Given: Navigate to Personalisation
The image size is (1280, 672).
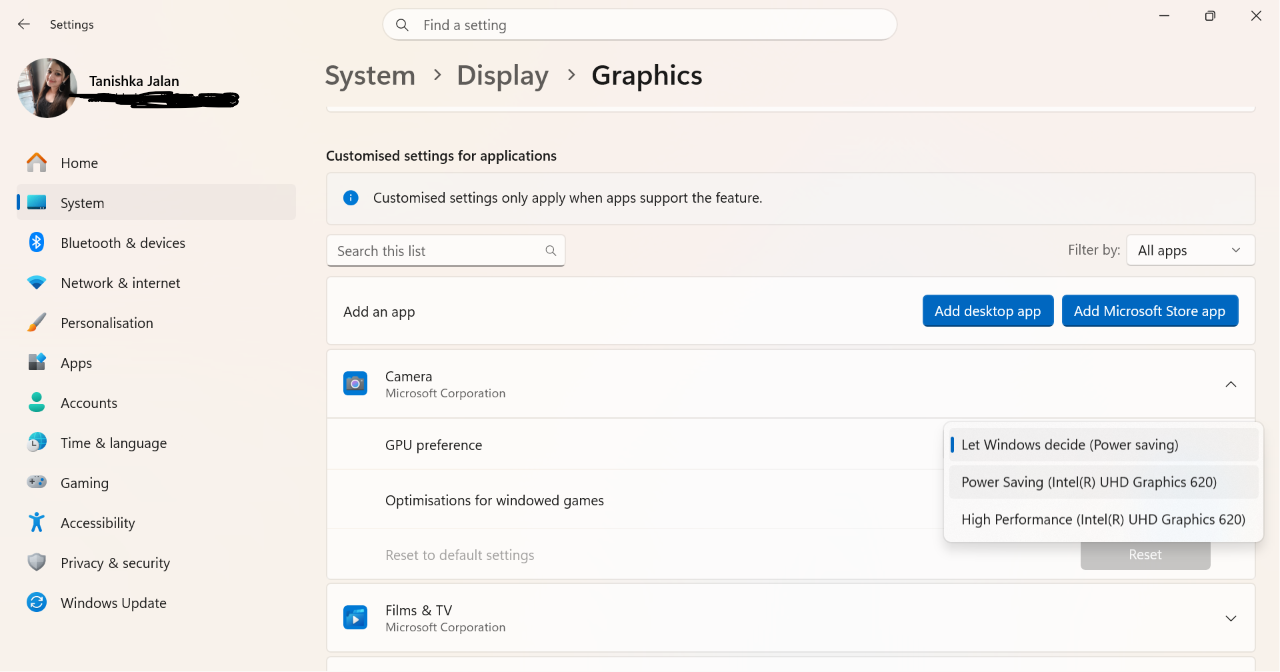Looking at the screenshot, I should 156,322.
